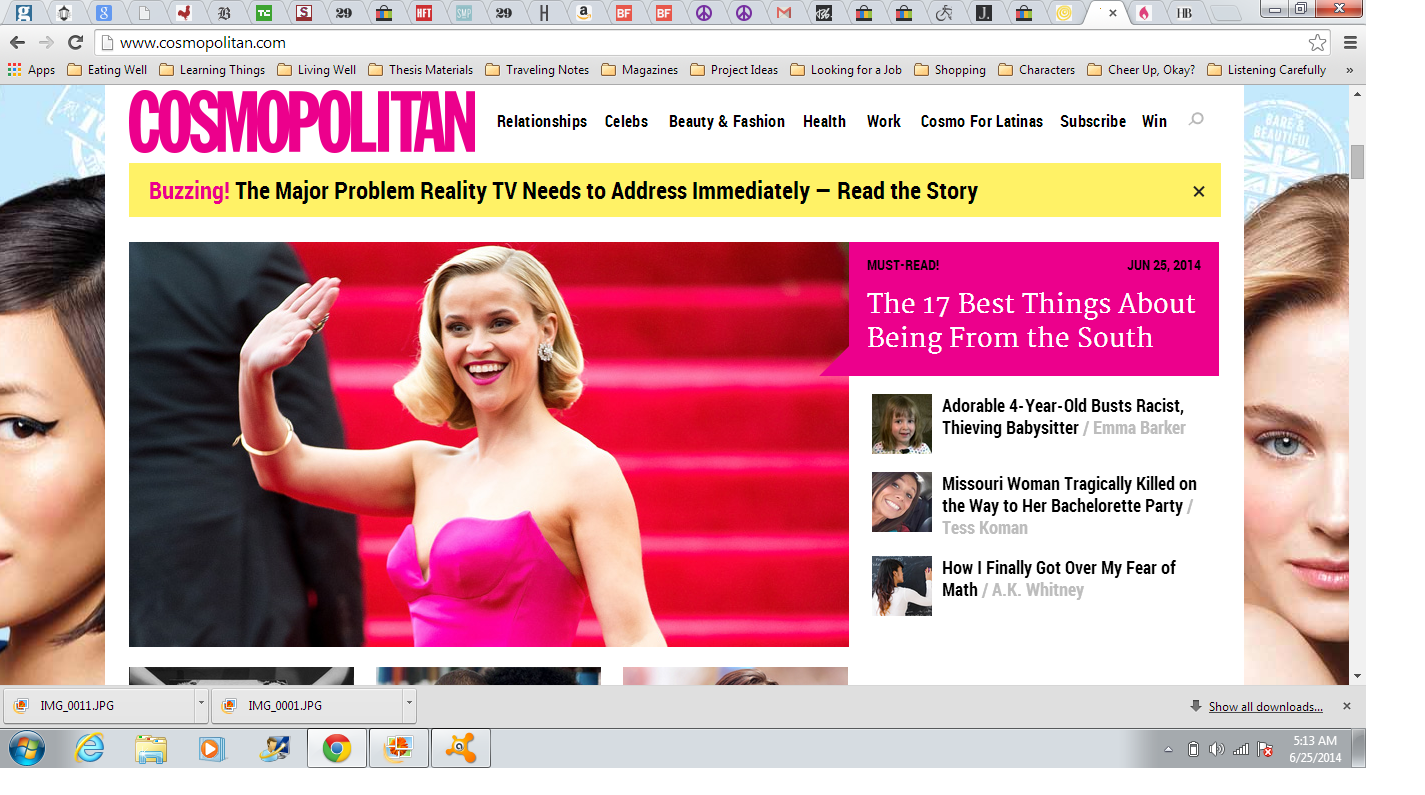This screenshot has width=1425, height=795.
Task: Open the Thesis Materials bookmarks folder
Action: (420, 70)
